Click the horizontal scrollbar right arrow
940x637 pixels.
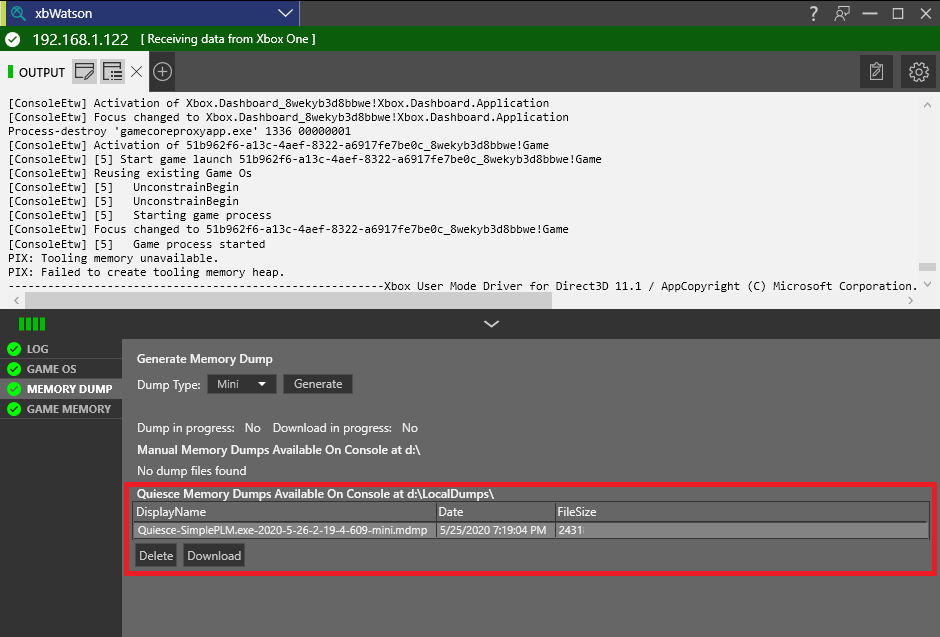911,300
